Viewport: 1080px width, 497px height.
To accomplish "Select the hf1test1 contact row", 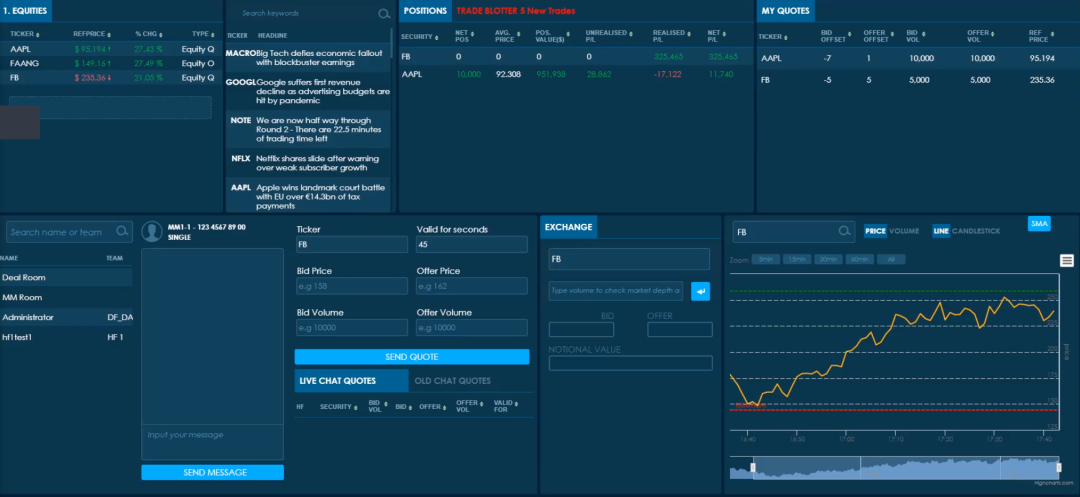I will (66, 337).
